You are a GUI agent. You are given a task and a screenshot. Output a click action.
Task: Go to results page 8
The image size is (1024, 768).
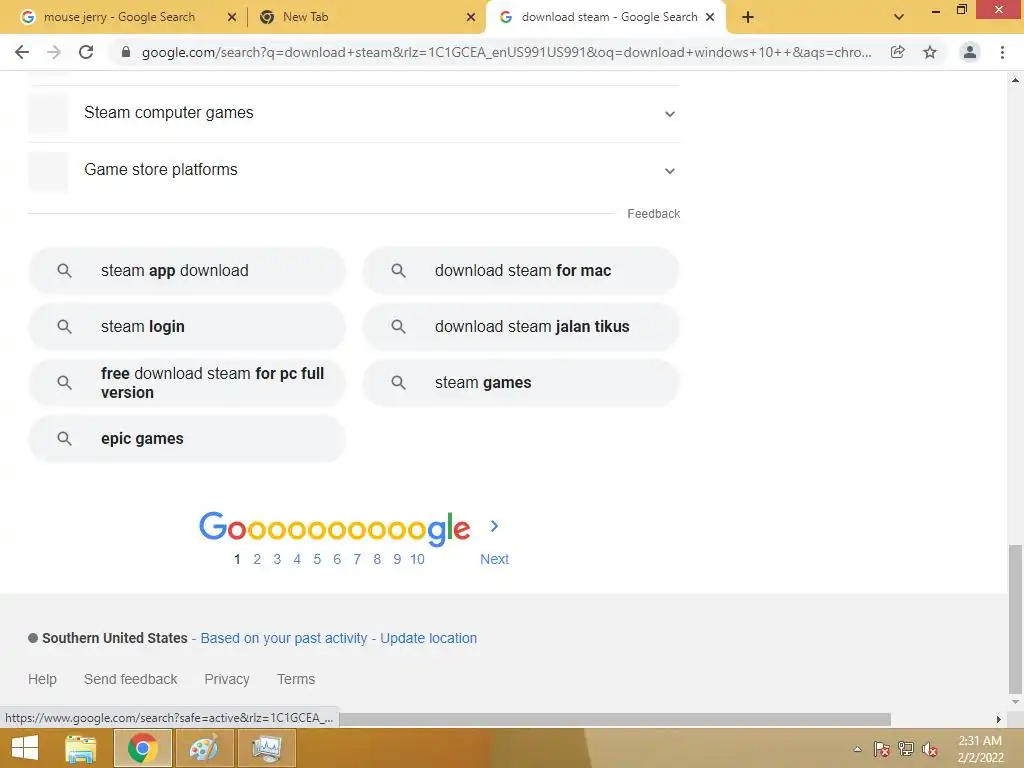[377, 559]
